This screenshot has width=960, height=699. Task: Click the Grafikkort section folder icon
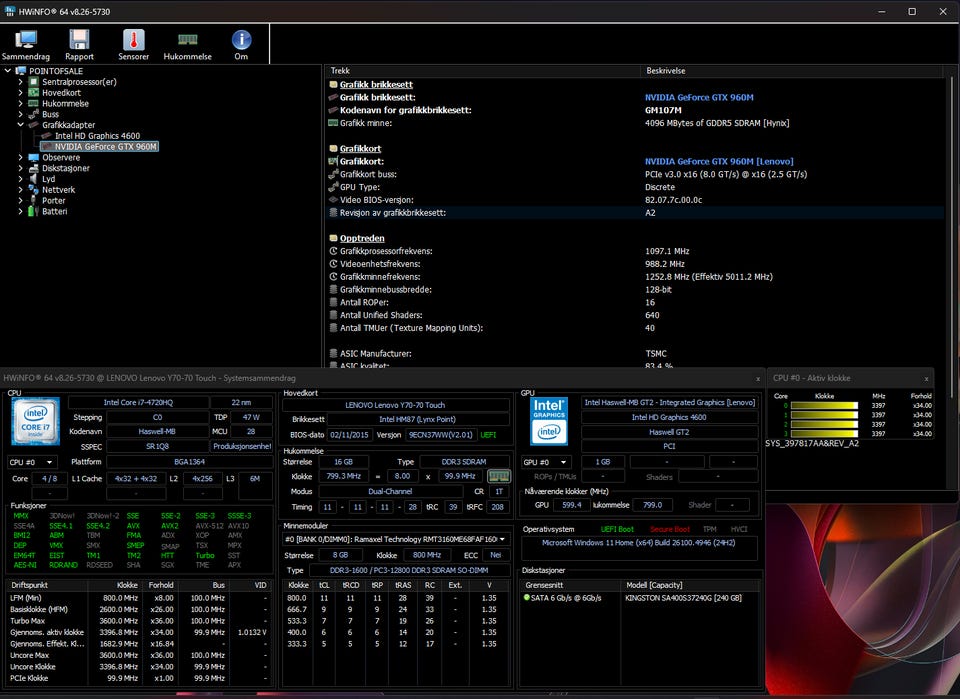(x=334, y=148)
